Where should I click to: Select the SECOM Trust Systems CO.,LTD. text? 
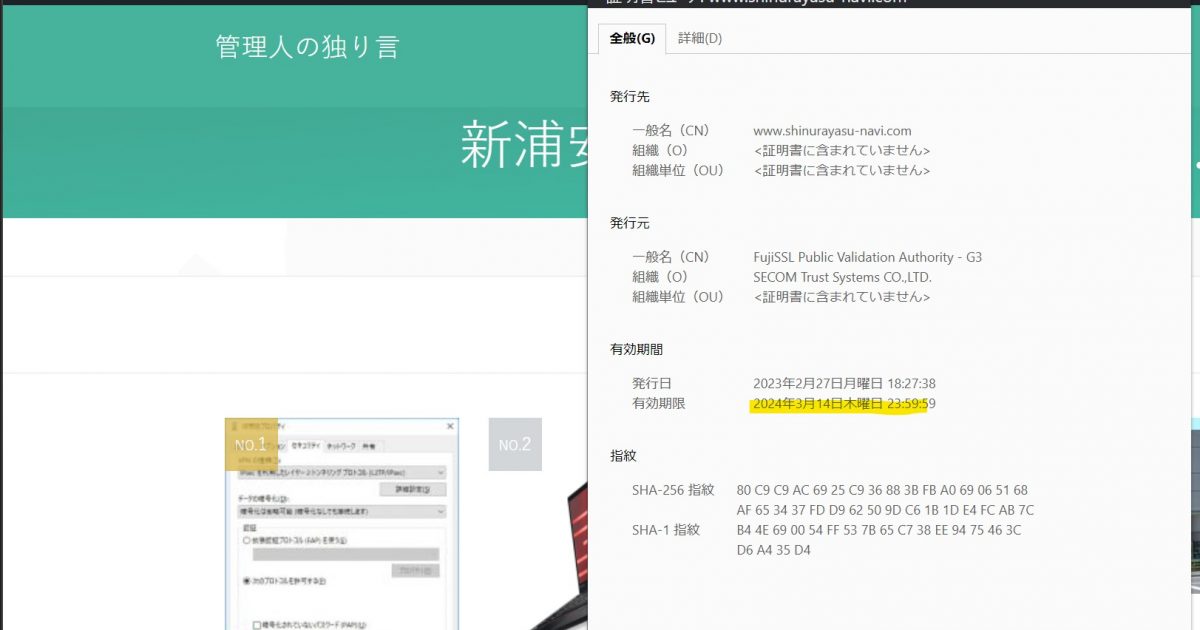pyautogui.click(x=842, y=277)
